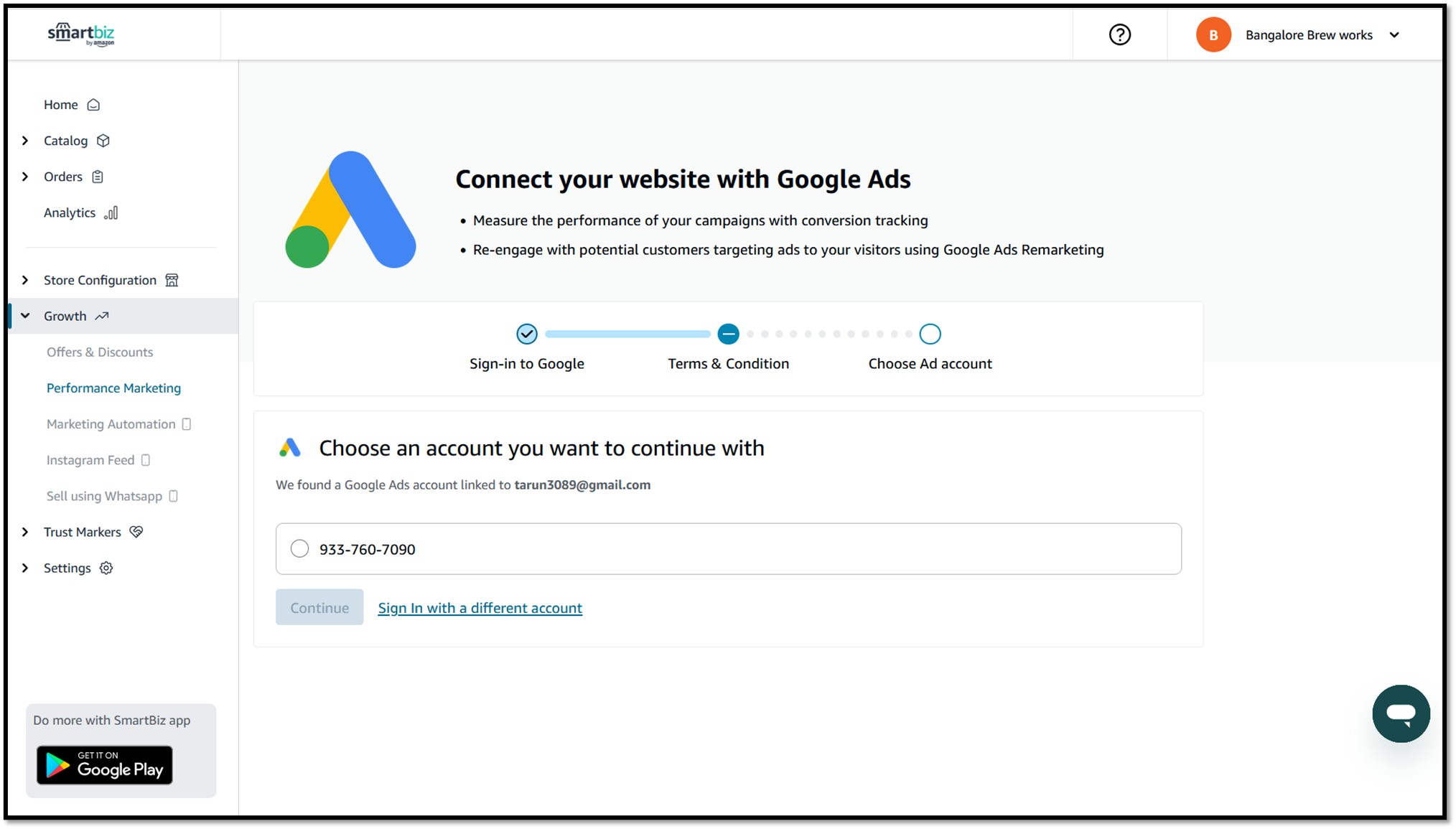This screenshot has width=1456, height=829.
Task: Click the Continue button
Action: 319,607
